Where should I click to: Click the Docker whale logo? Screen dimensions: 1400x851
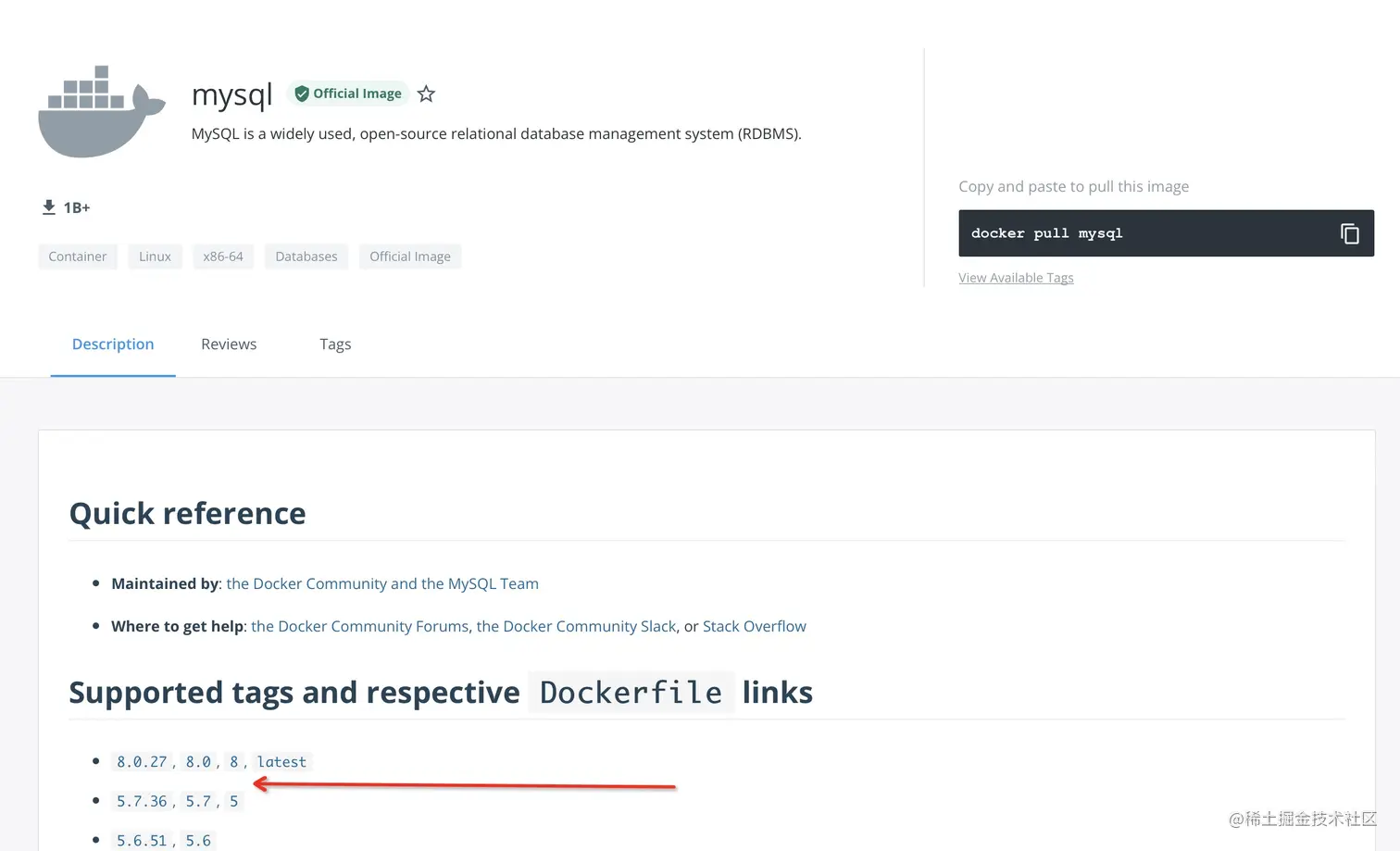102,111
